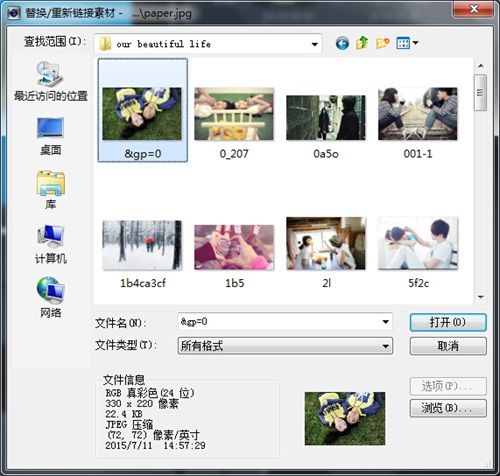
Task: Open 最近访问的位置 in the sidebar
Action: pos(51,81)
